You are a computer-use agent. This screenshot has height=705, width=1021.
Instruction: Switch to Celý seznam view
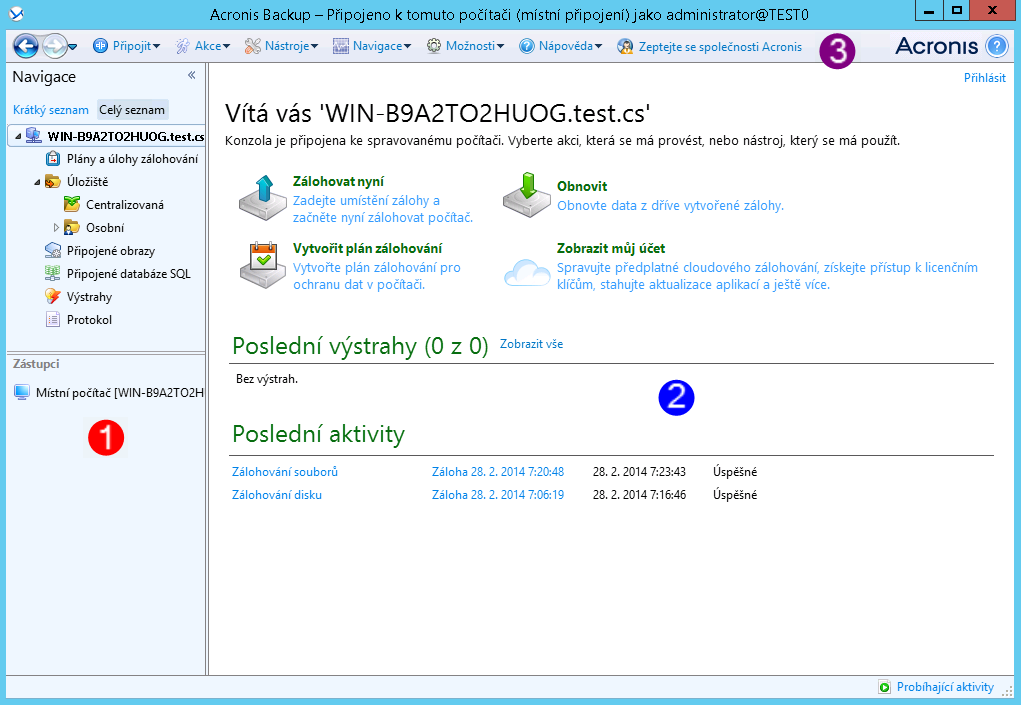[132, 110]
